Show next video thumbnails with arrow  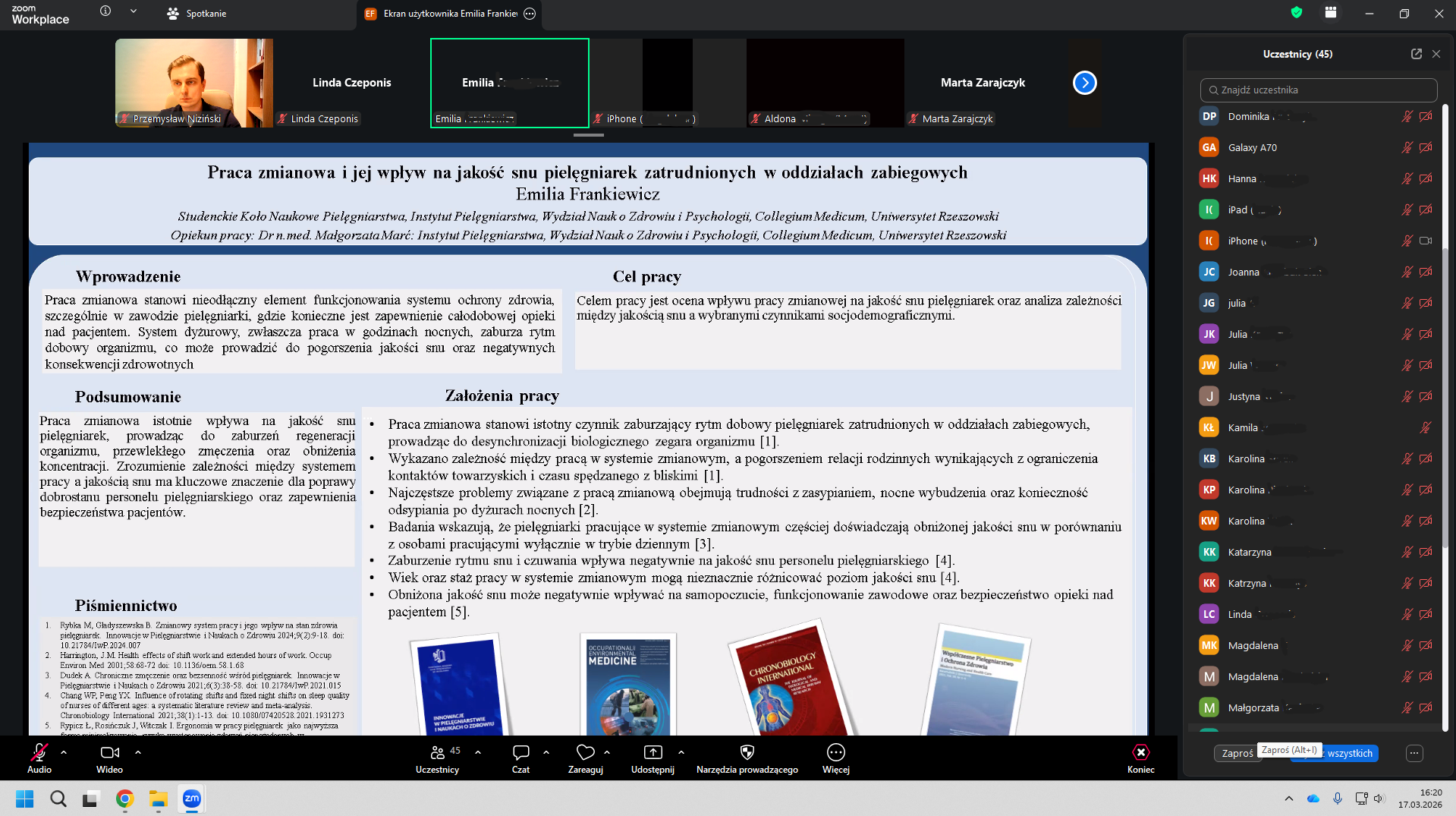tap(1084, 83)
